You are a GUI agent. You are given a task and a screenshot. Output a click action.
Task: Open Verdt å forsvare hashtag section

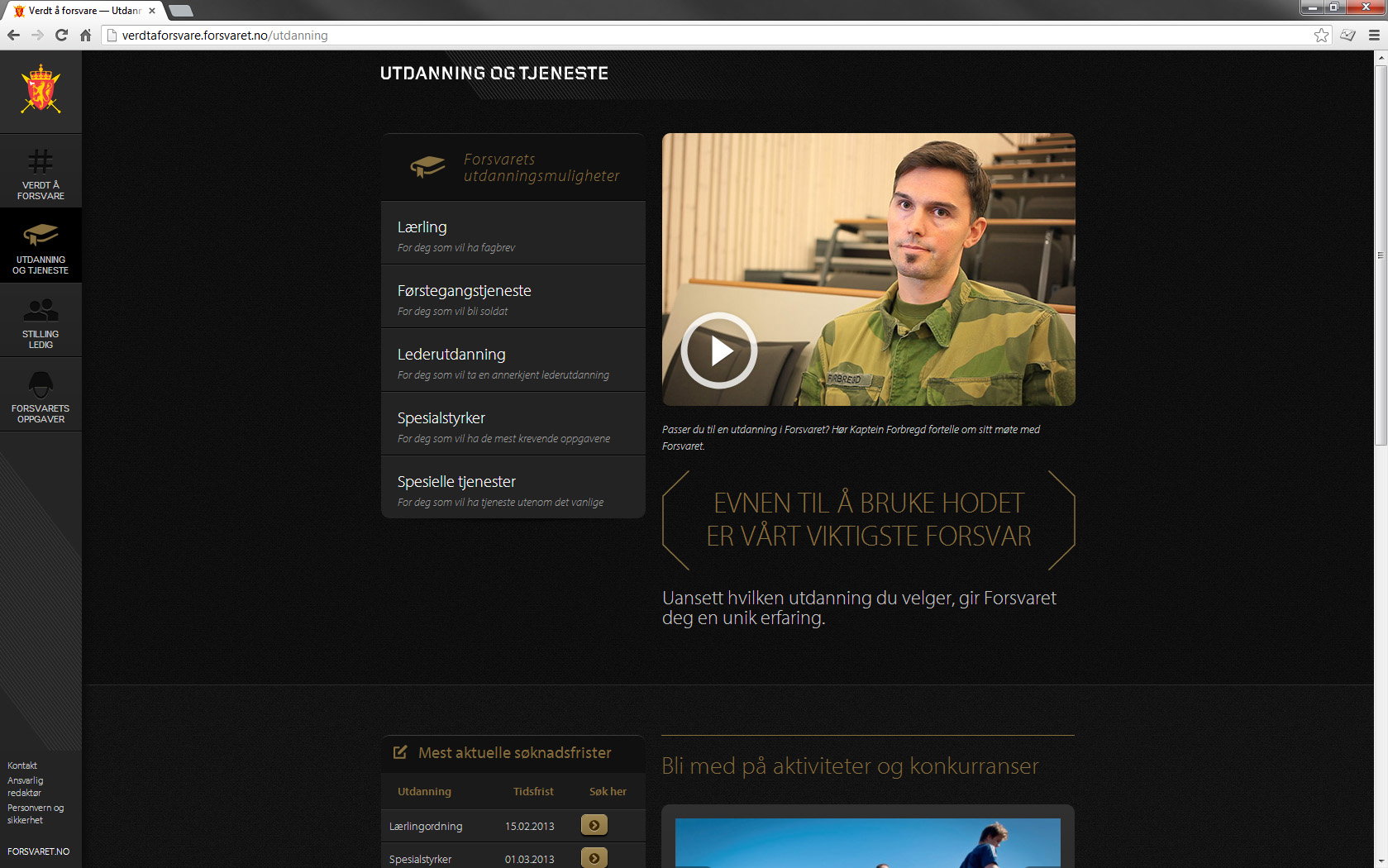click(41, 171)
